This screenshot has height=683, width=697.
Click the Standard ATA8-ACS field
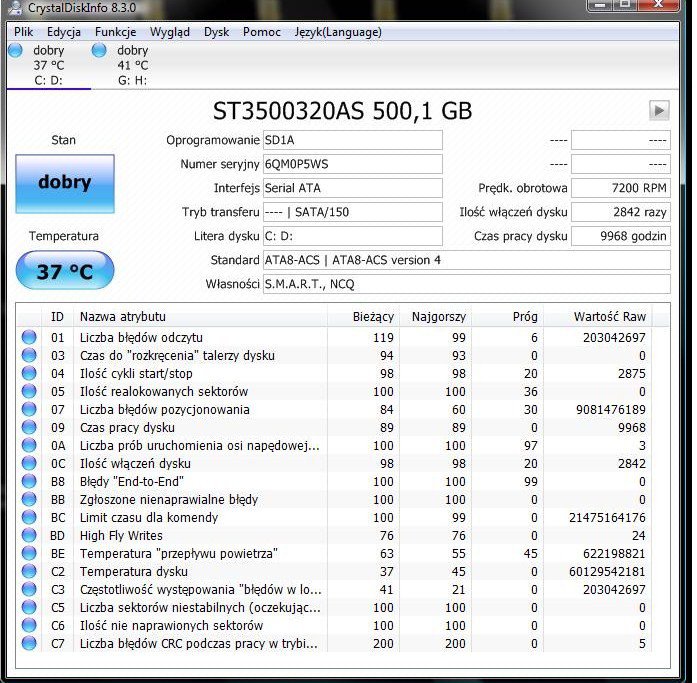click(467, 260)
